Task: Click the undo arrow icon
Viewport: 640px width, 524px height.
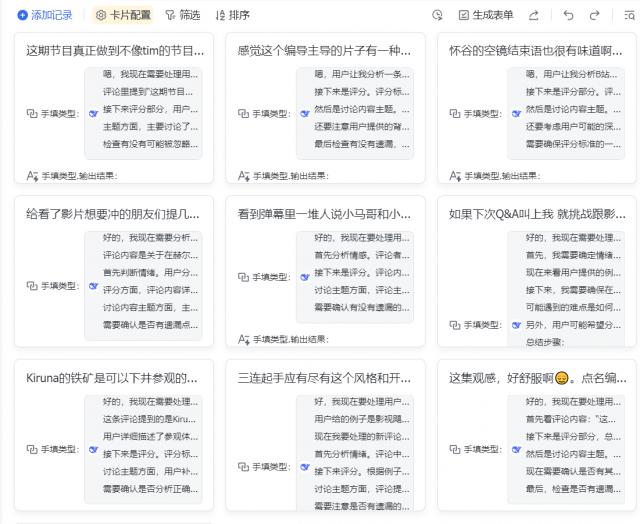Action: coord(568,15)
